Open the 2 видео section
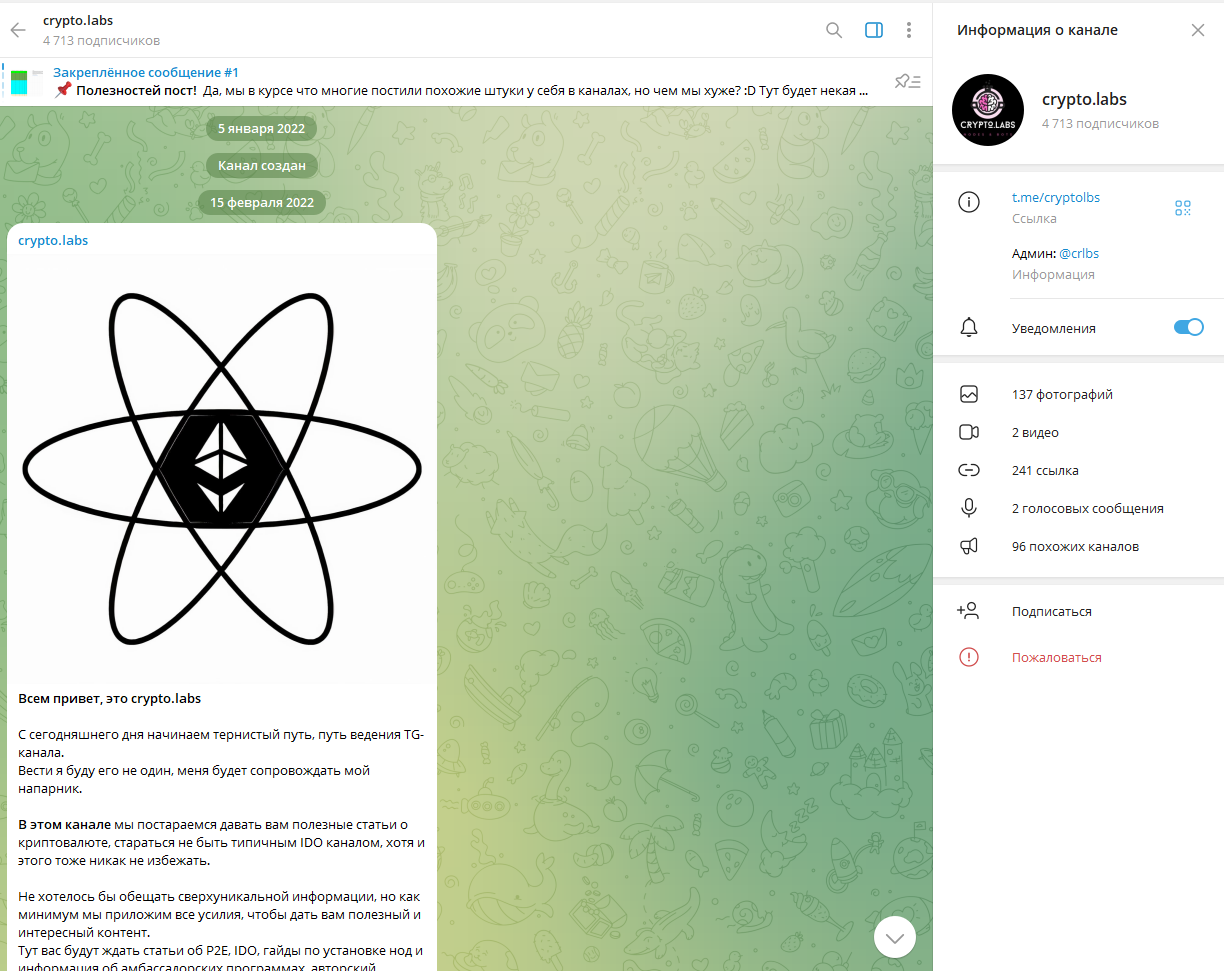 click(x=1035, y=433)
